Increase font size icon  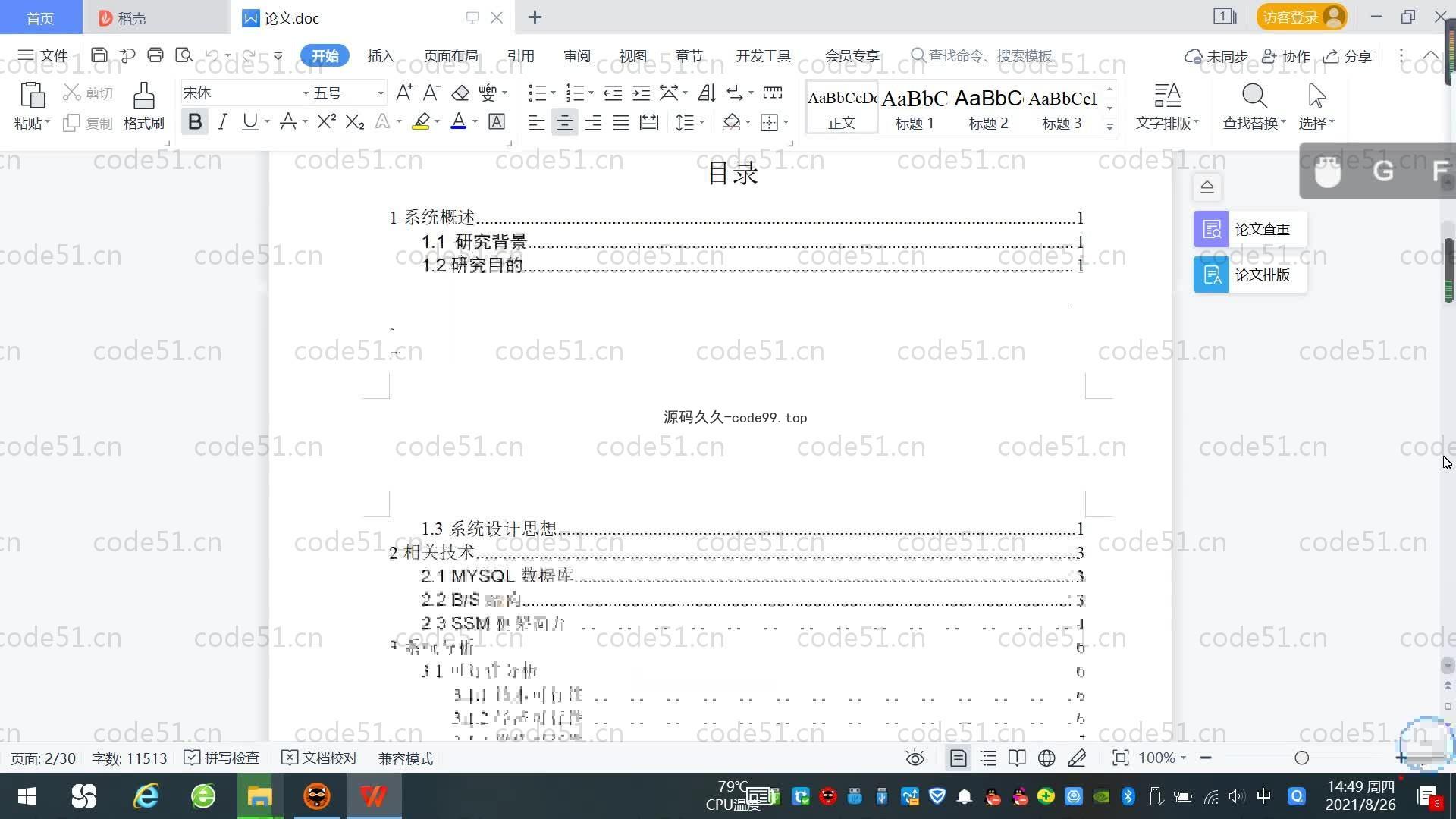point(404,93)
